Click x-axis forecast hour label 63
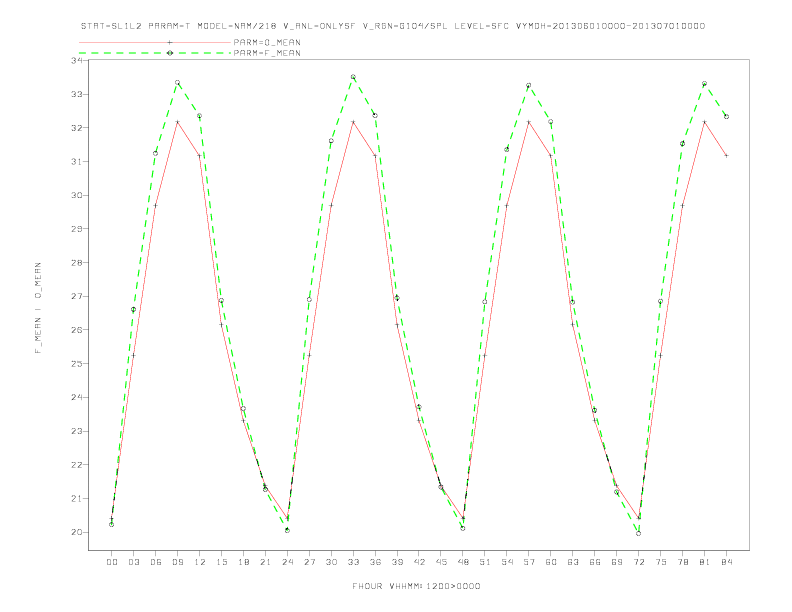This screenshot has height=612, width=792. point(573,562)
